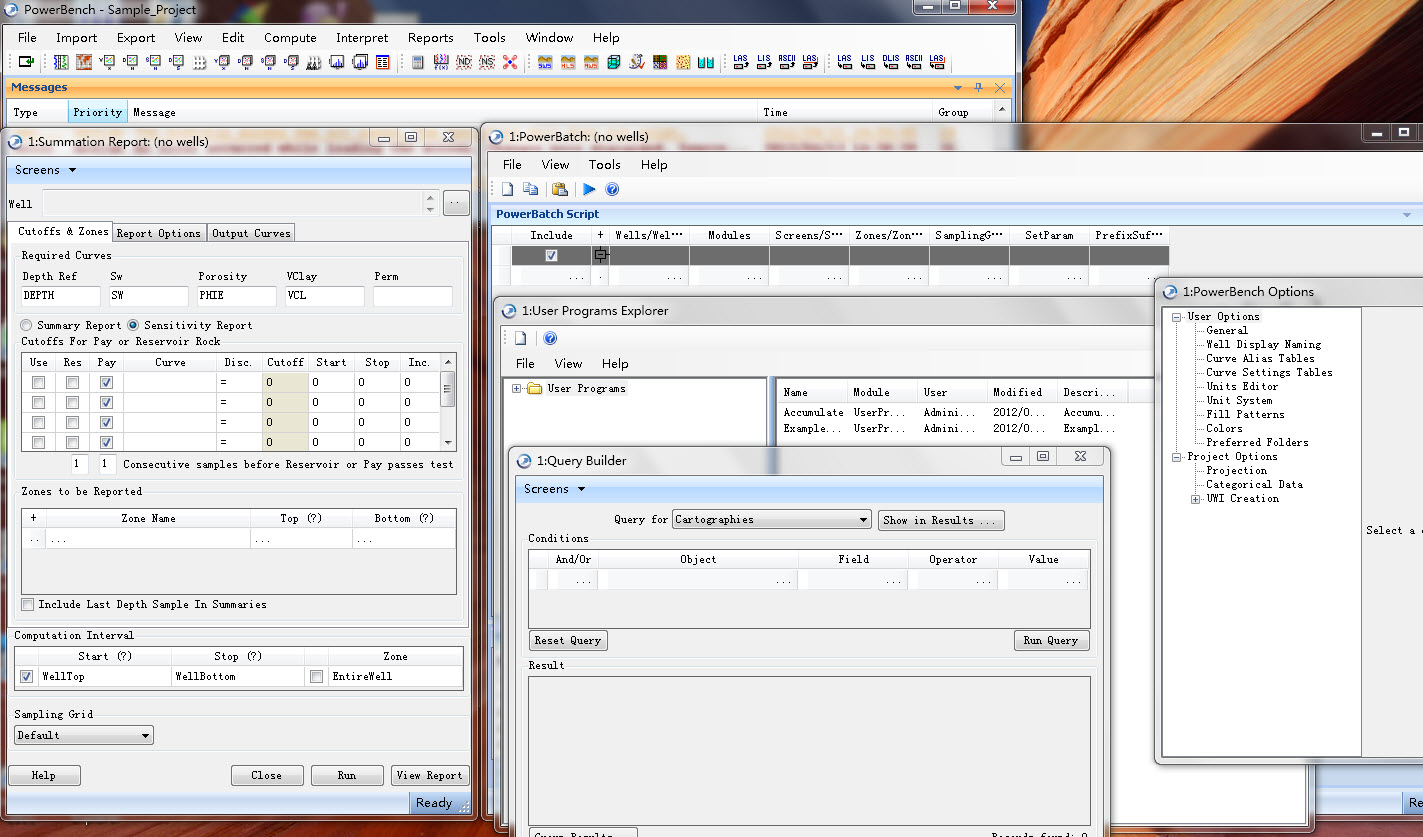Click the View Report button
The image size is (1423, 837).
point(430,775)
